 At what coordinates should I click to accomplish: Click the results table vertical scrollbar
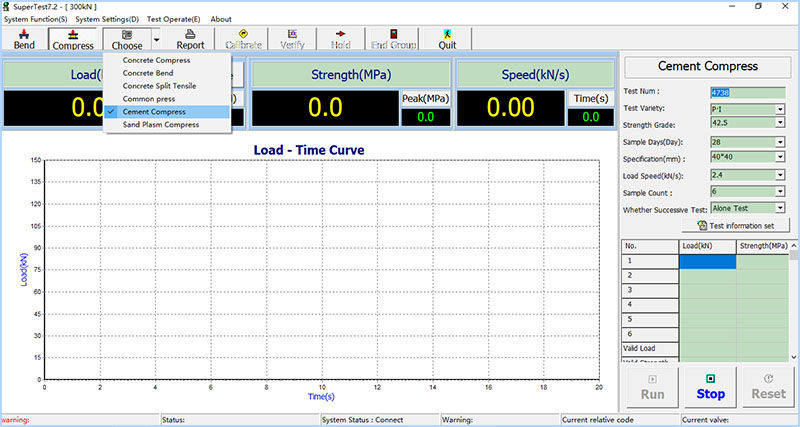[x=794, y=300]
